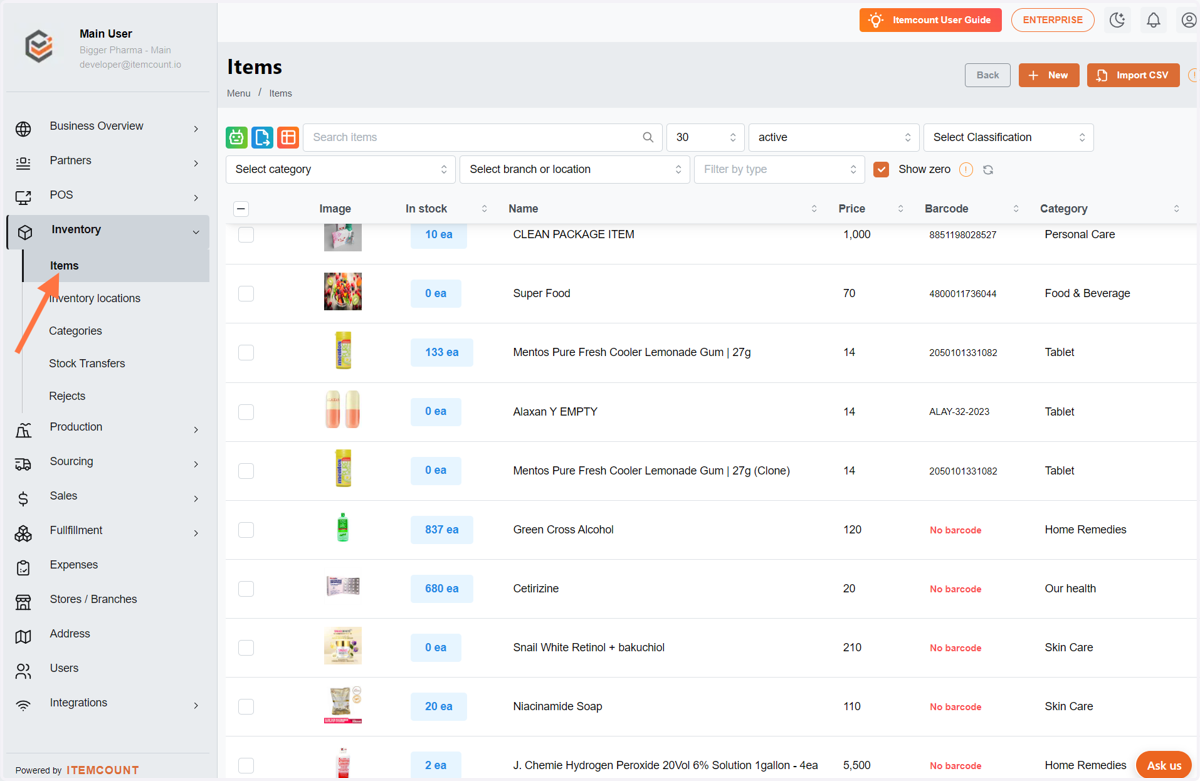Click the Stores / Branches shop icon
The image size is (1200, 781).
click(23, 601)
